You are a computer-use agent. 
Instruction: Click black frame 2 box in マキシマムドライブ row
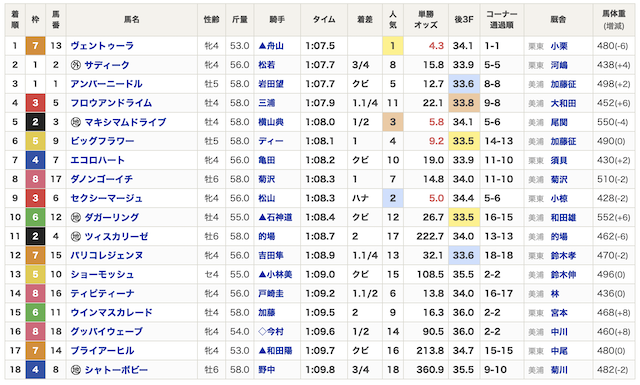coord(36,122)
